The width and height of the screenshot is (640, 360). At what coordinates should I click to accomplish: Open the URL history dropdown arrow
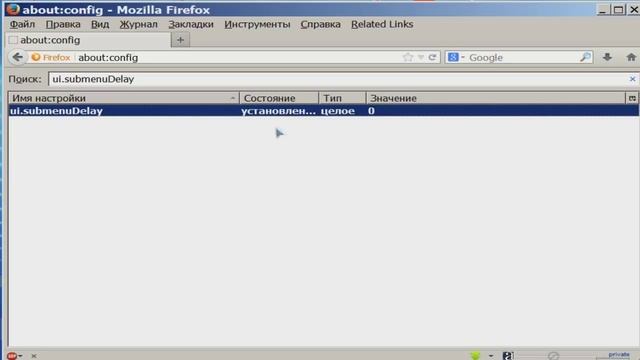click(x=421, y=58)
